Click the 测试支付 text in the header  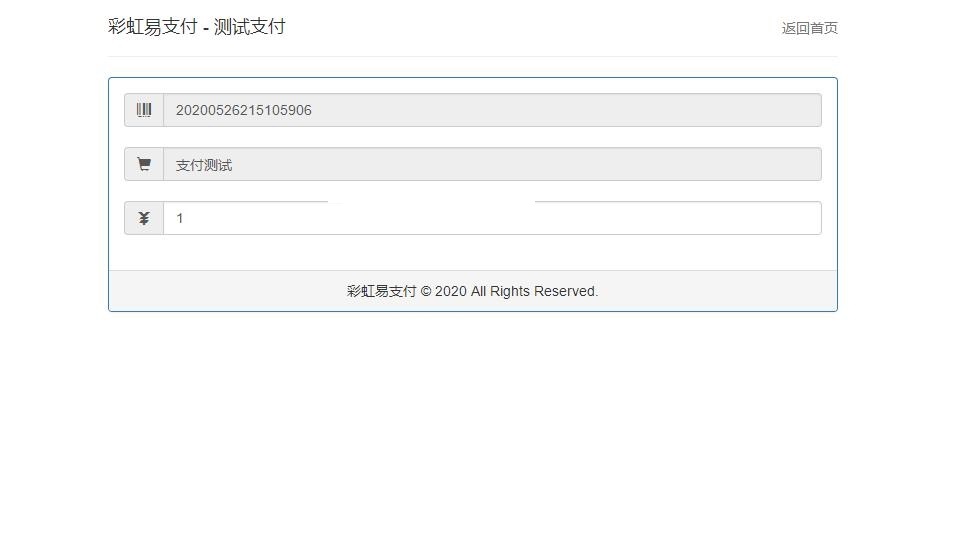pyautogui.click(x=249, y=27)
